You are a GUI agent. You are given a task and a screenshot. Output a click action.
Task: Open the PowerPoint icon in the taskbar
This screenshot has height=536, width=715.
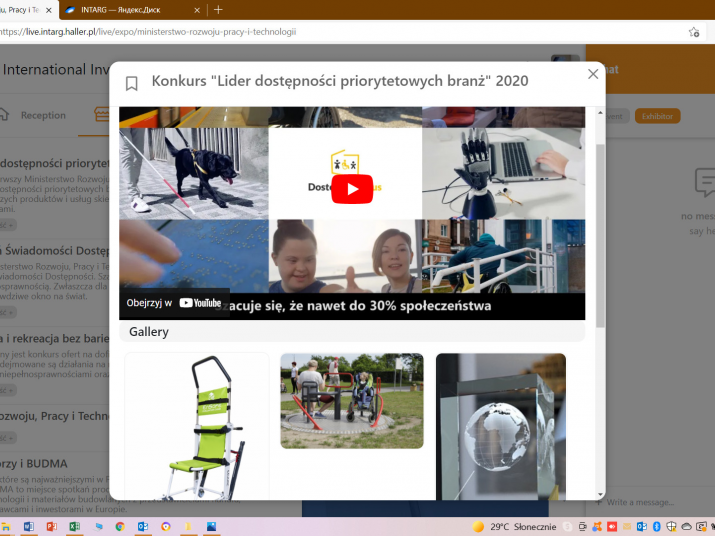coord(51,526)
